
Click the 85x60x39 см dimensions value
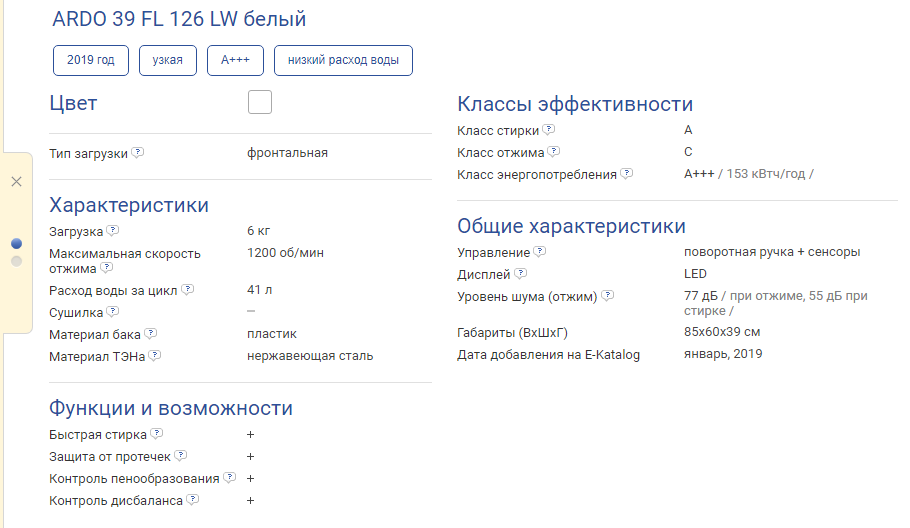[722, 332]
